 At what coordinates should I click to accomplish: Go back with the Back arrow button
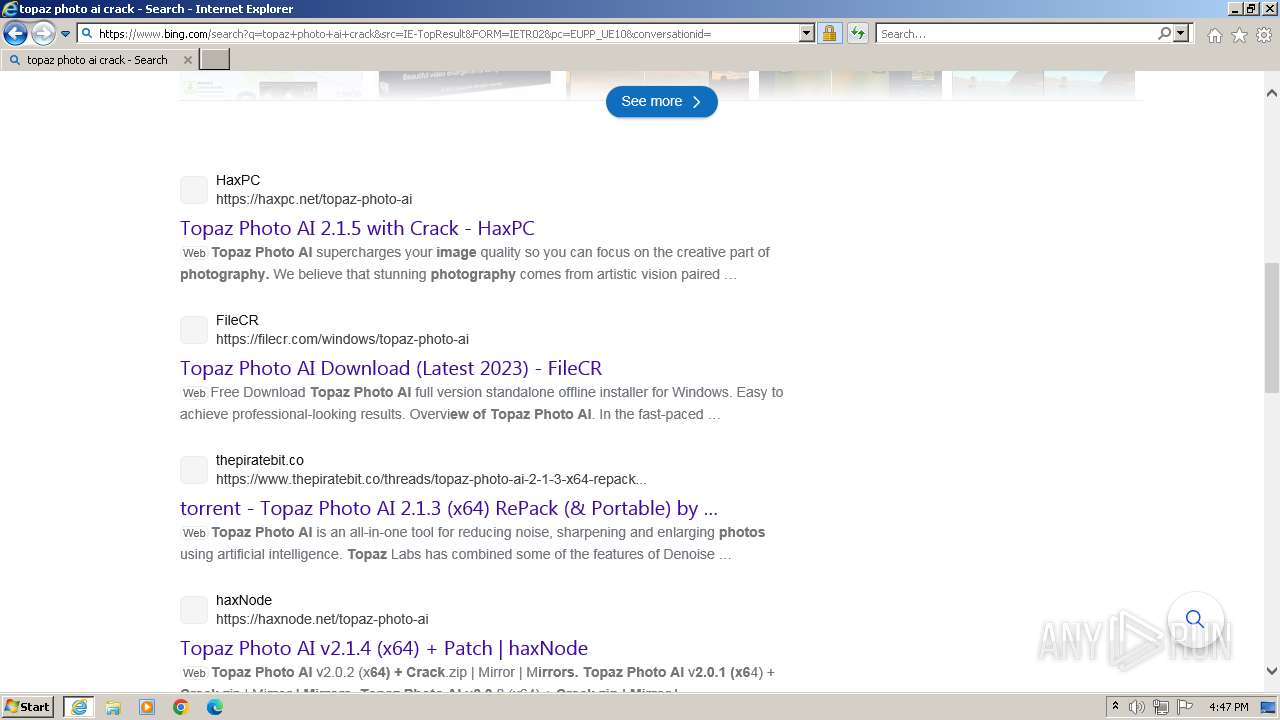click(x=15, y=34)
